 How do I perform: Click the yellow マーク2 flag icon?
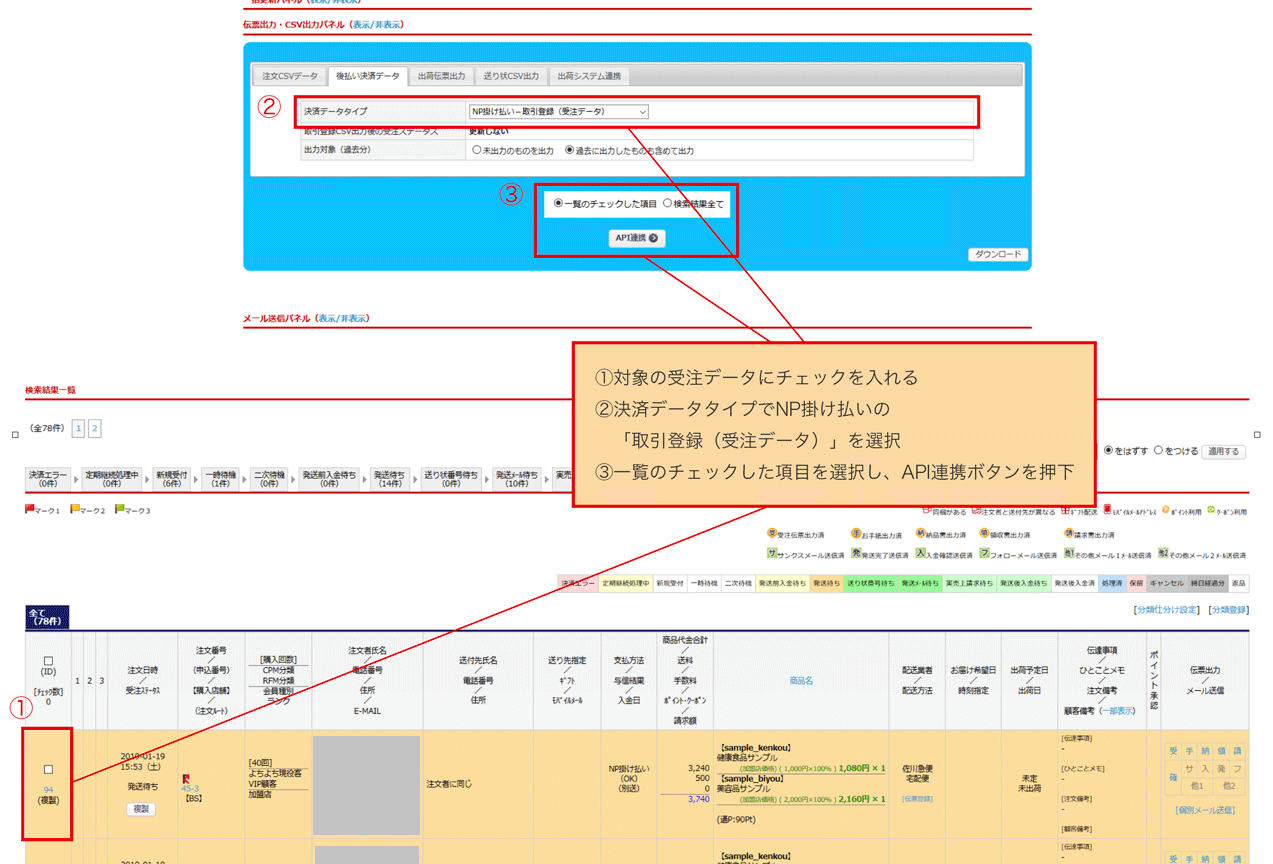coord(75,510)
